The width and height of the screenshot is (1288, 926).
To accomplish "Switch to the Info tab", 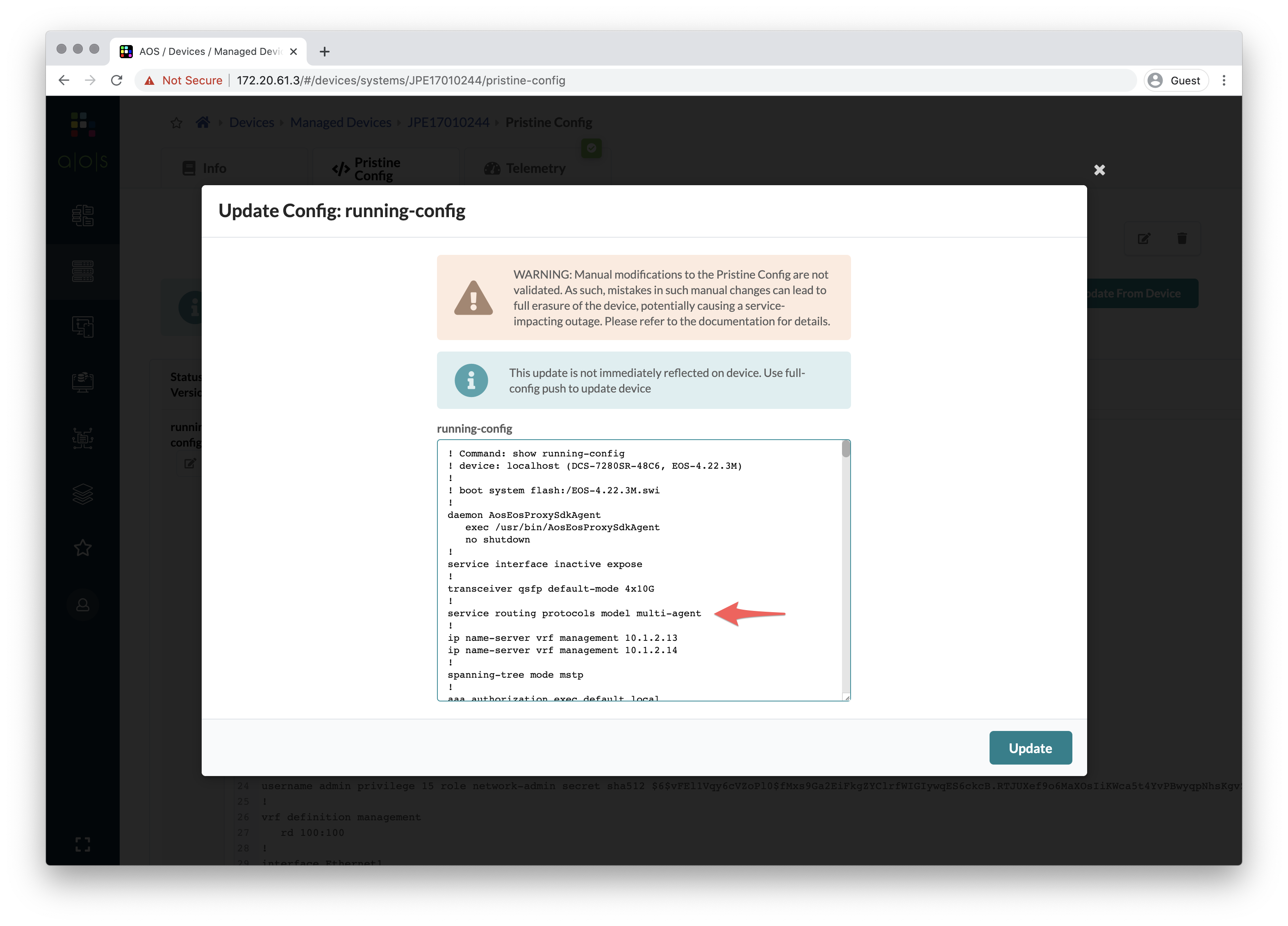I will [x=214, y=168].
